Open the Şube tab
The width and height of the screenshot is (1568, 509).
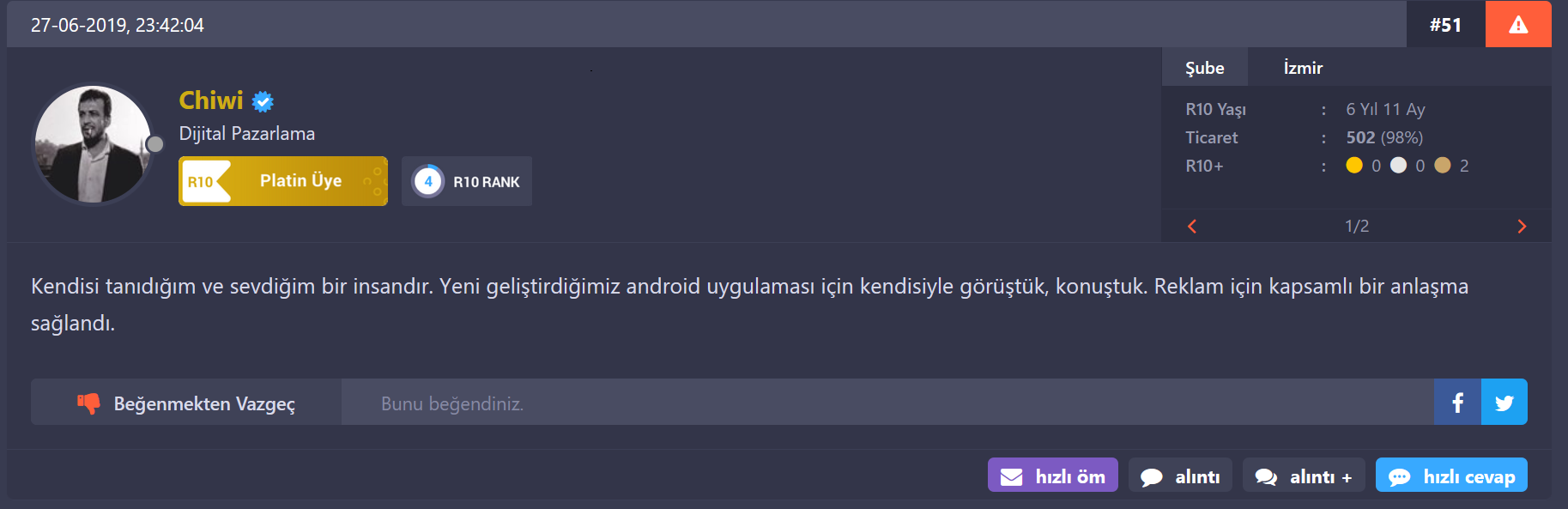click(1205, 68)
